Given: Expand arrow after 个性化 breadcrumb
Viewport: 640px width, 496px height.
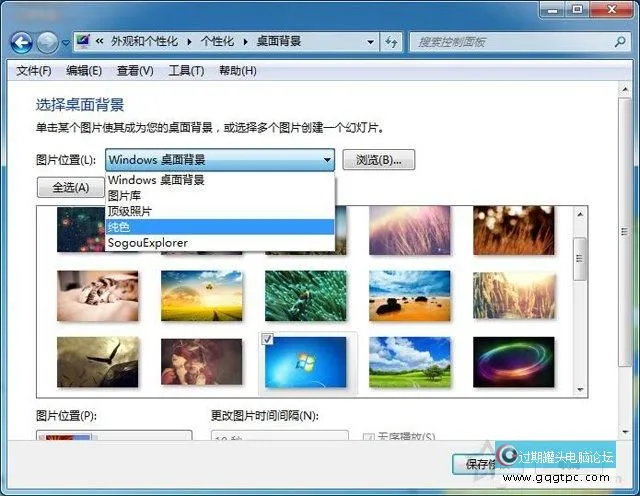Looking at the screenshot, I should pos(245,42).
